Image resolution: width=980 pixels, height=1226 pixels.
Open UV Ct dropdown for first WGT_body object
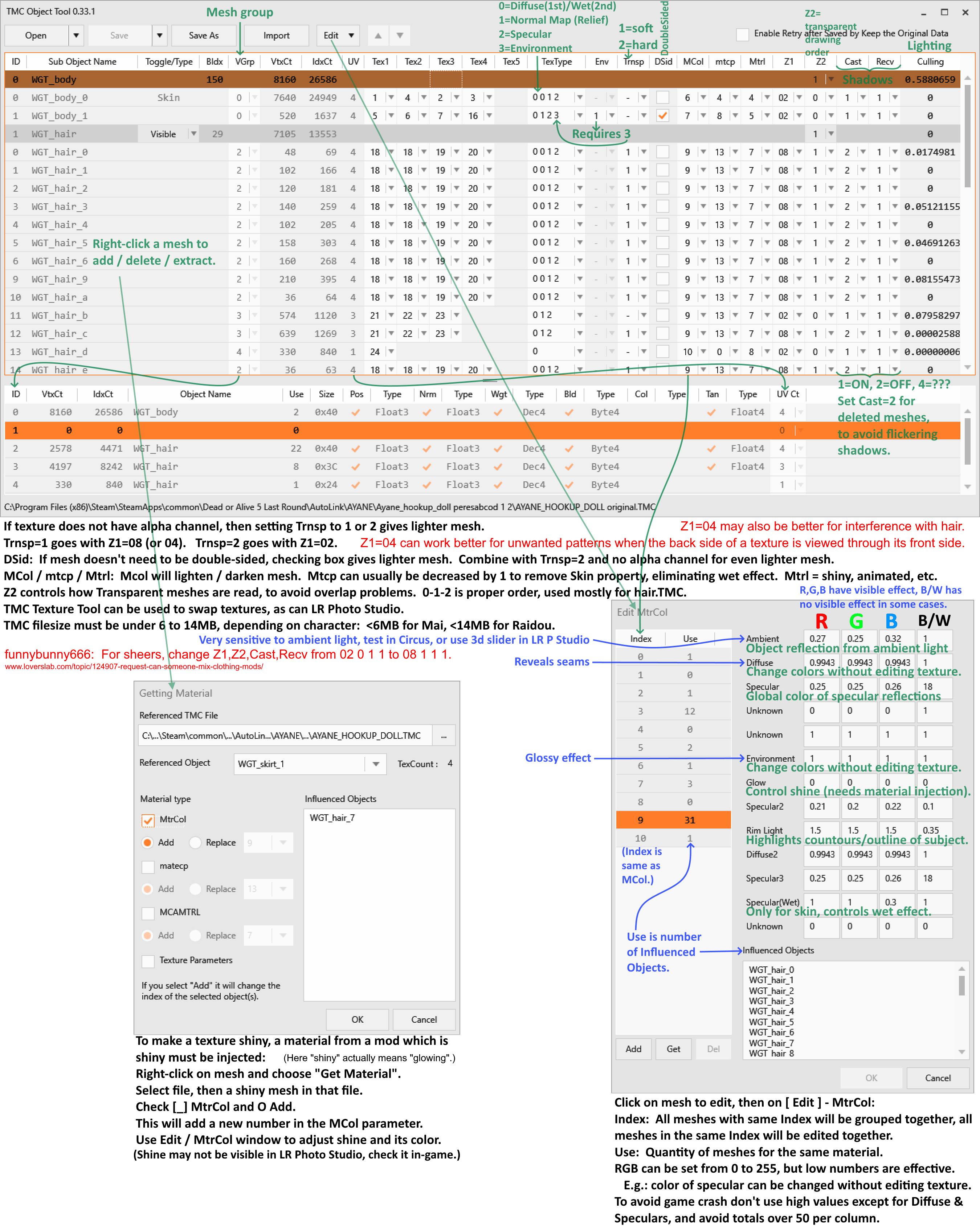coord(800,412)
